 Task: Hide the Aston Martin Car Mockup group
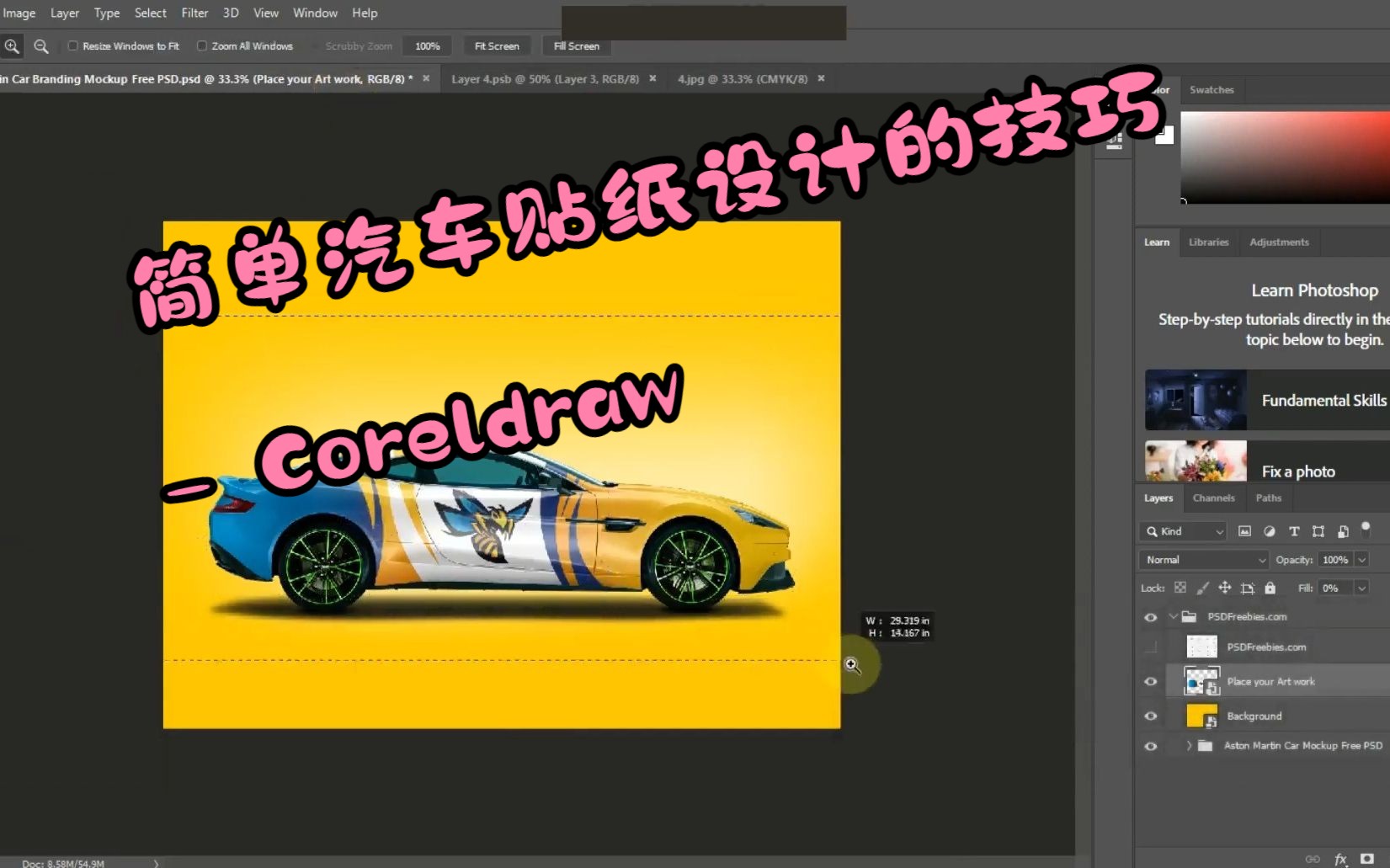pos(1151,746)
